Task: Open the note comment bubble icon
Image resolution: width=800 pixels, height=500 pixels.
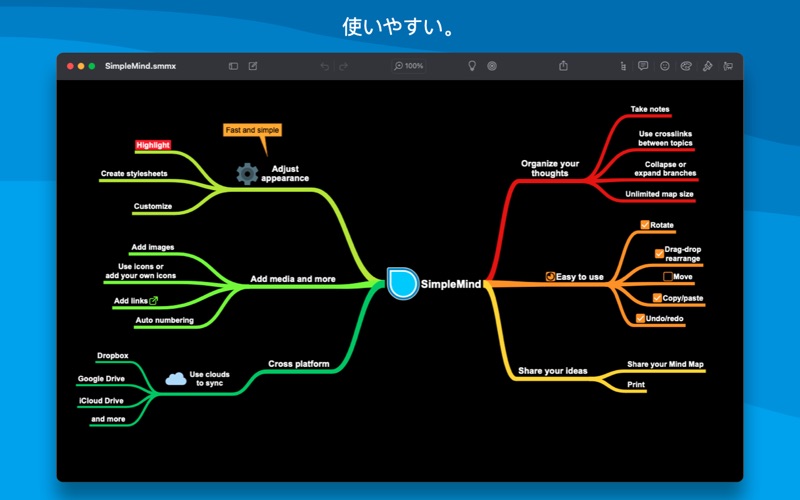Action: pos(643,66)
